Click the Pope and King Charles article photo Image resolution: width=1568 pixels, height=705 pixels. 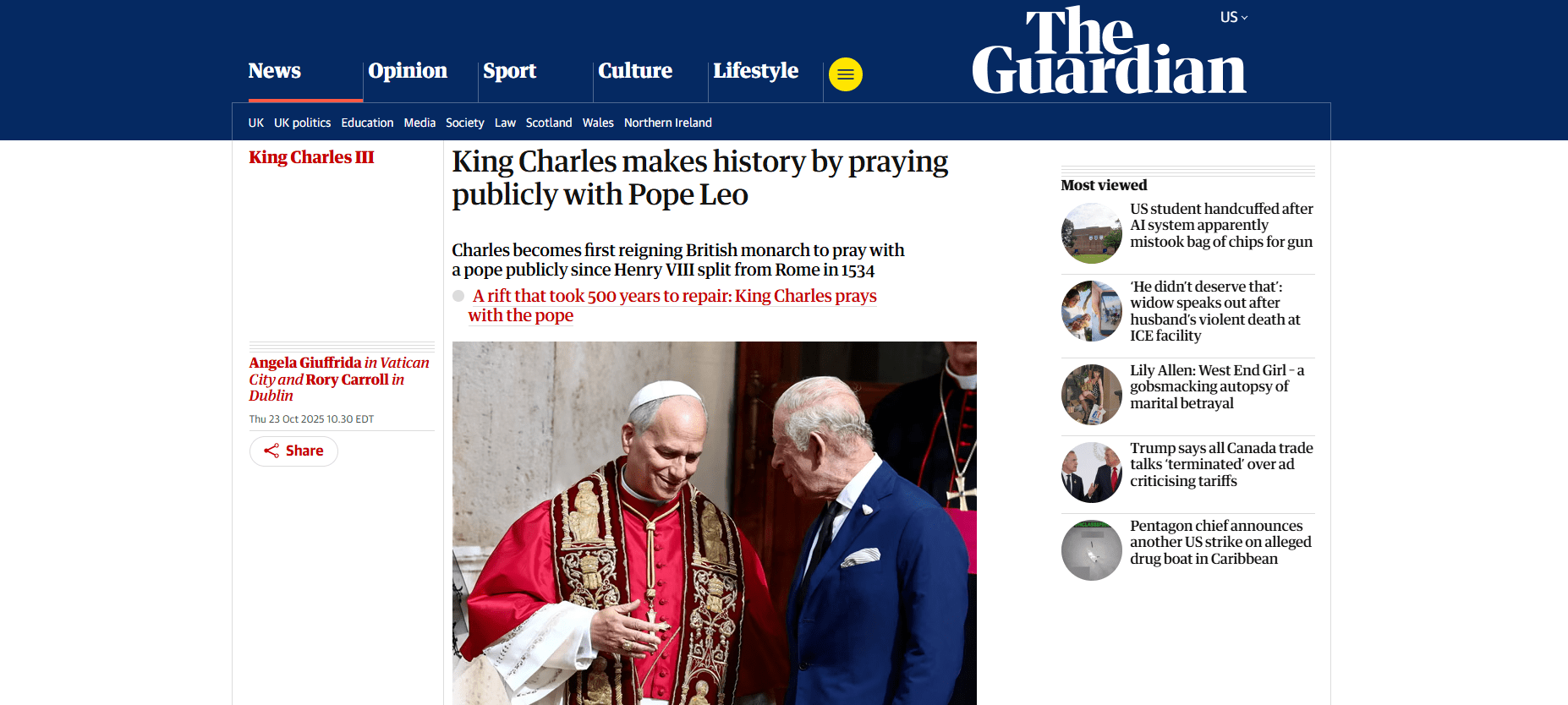click(x=715, y=523)
